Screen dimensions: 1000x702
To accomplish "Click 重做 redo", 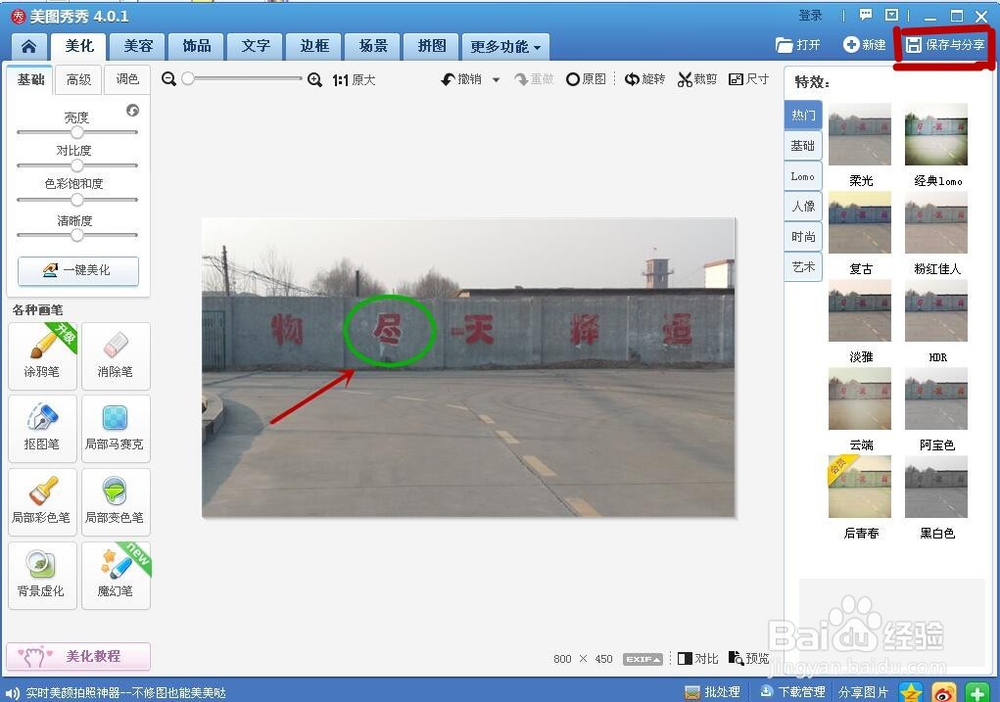I will coord(534,79).
